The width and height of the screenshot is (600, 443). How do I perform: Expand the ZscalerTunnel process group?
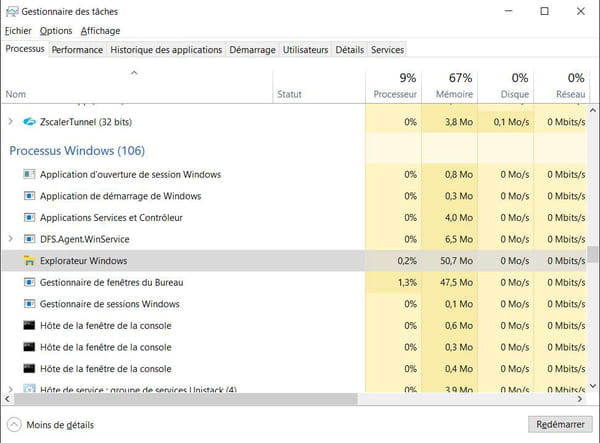tap(10, 122)
